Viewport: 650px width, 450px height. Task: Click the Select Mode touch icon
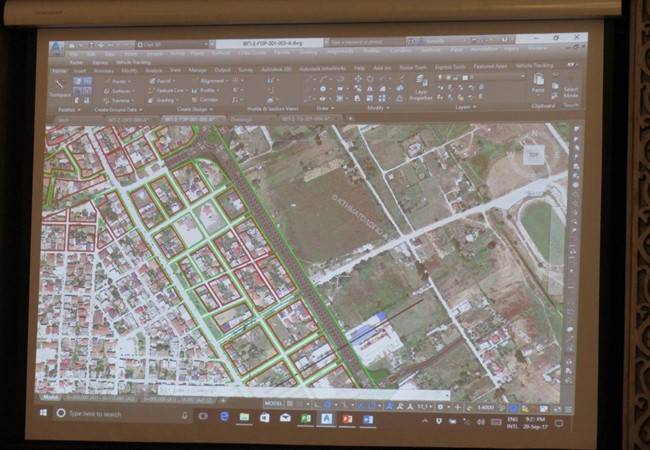[571, 88]
